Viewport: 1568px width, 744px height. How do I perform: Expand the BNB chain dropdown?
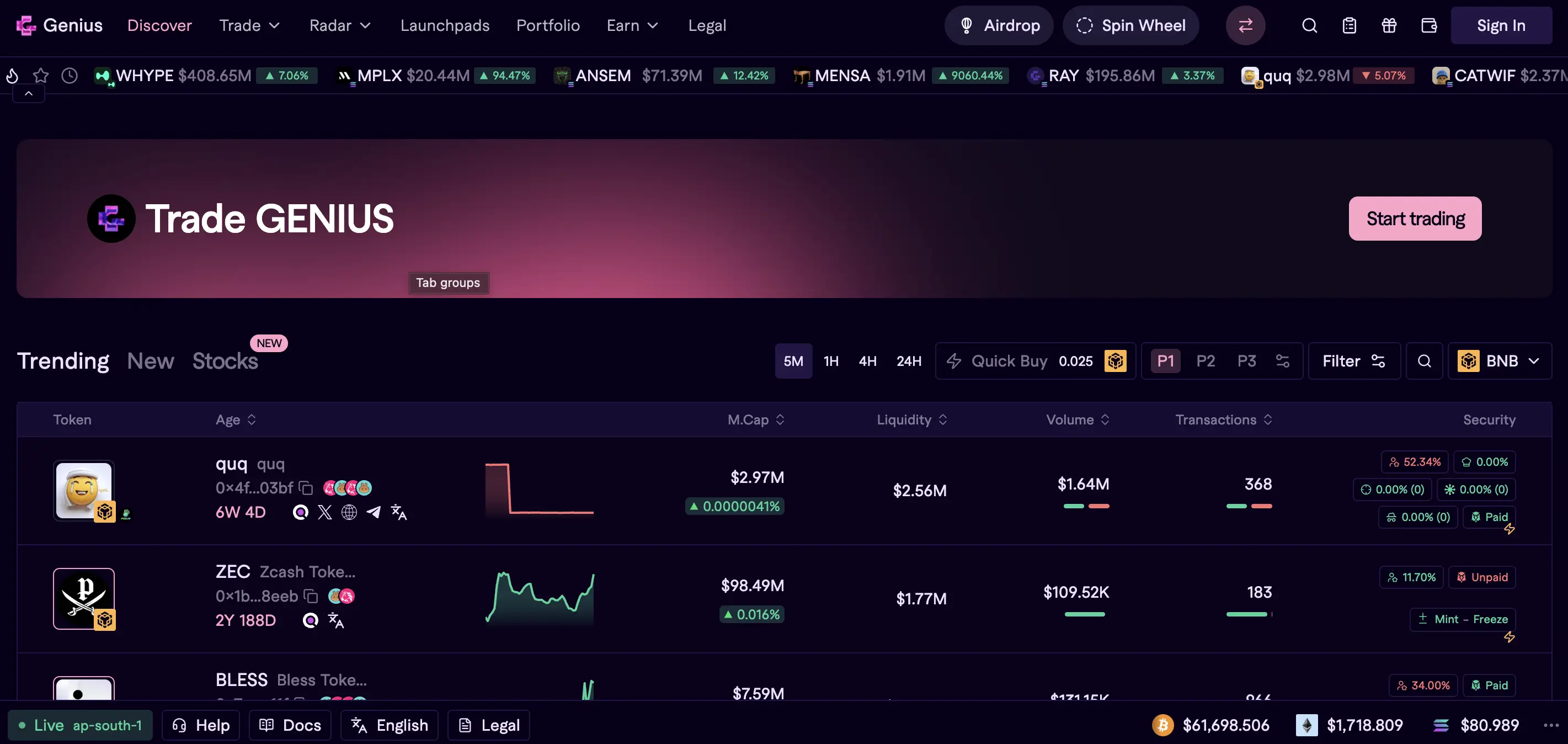tap(1500, 361)
